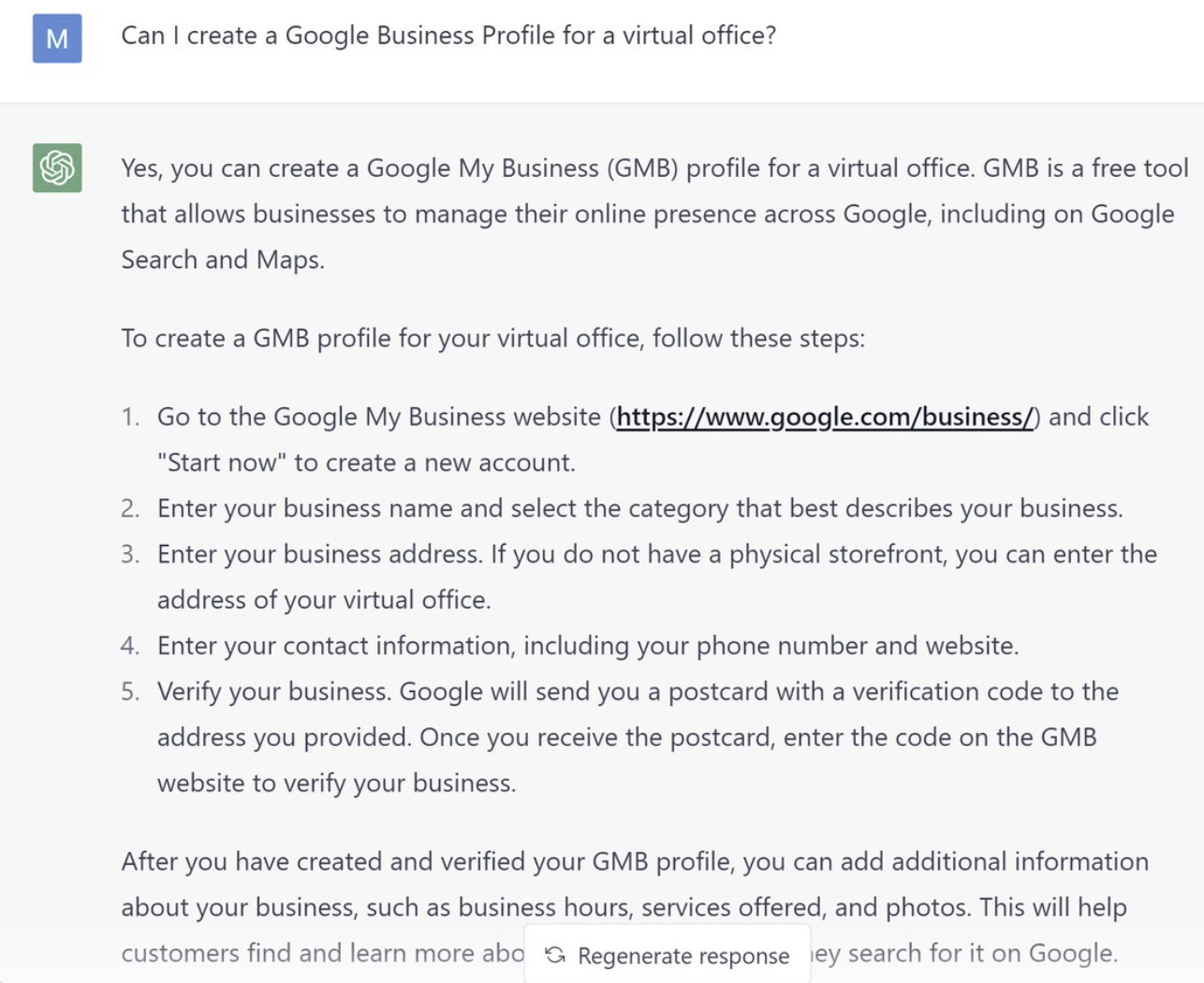The width and height of the screenshot is (1204, 983).
Task: Click the list number "4." marker
Action: 130,646
